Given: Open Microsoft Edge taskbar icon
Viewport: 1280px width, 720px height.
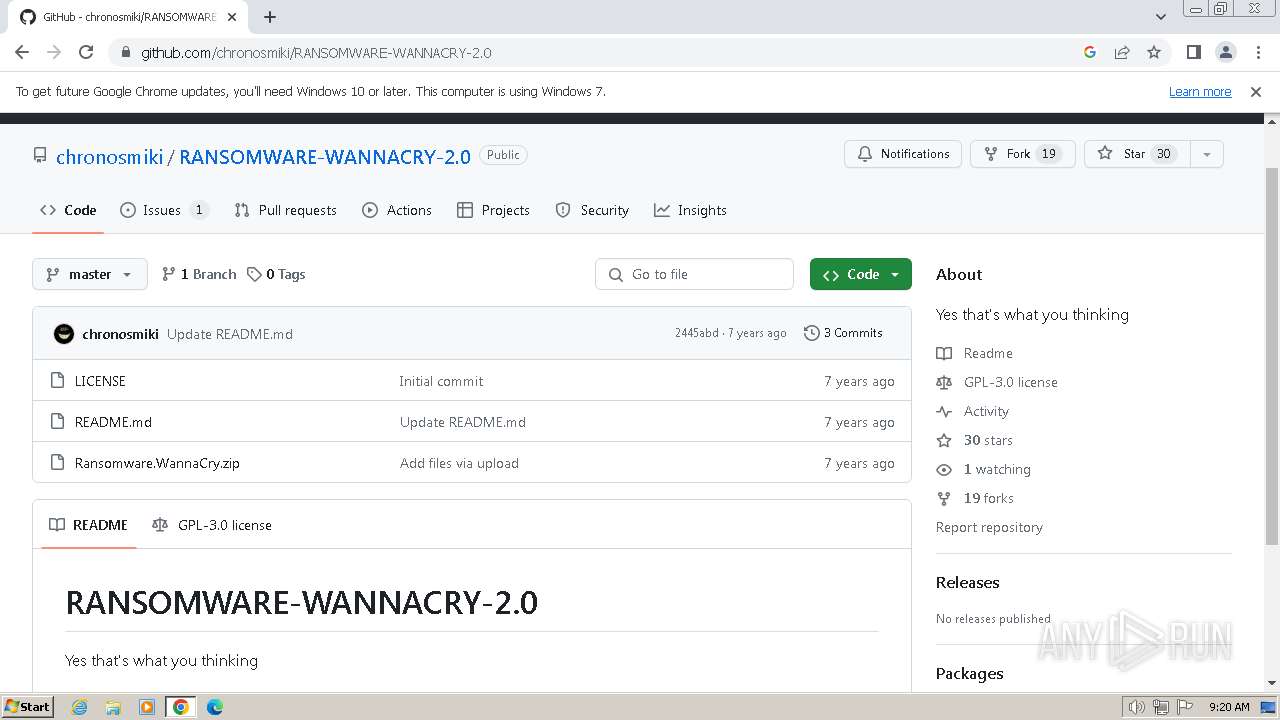Looking at the screenshot, I should (215, 707).
